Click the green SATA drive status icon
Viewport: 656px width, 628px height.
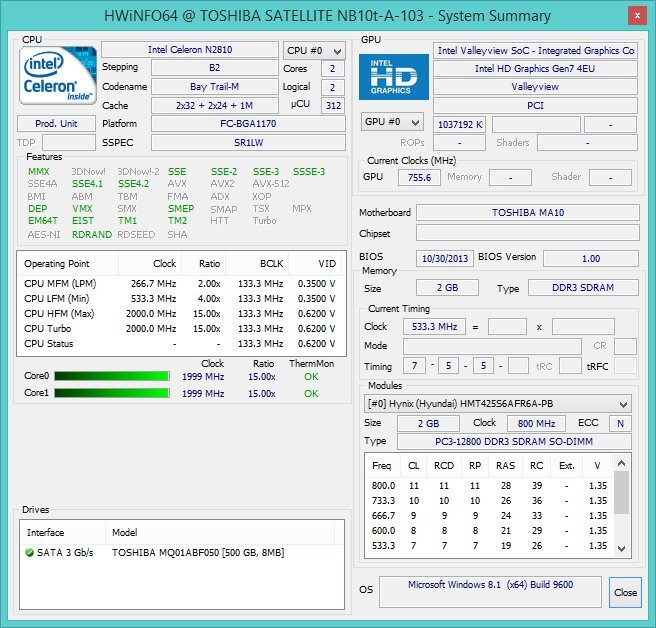(30, 552)
